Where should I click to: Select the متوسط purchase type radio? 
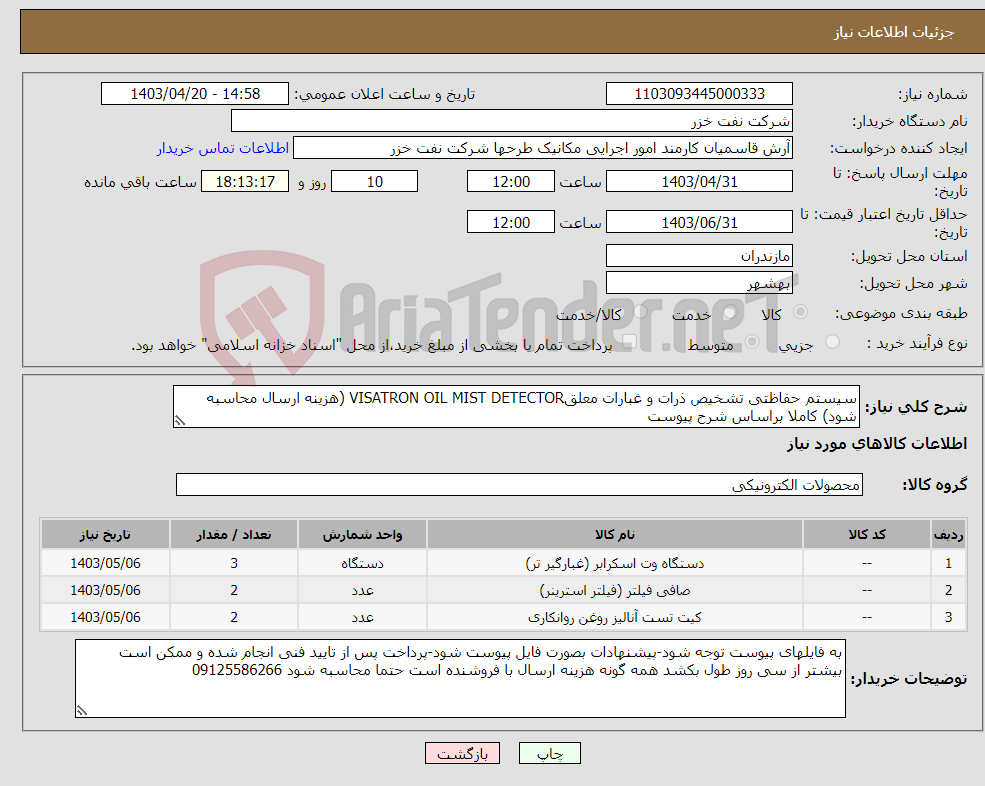pyautogui.click(x=752, y=342)
